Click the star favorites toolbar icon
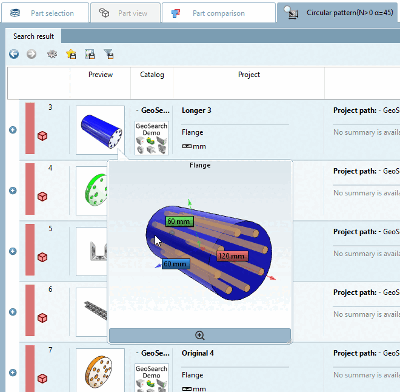This screenshot has width=400, height=392. [x=71, y=54]
